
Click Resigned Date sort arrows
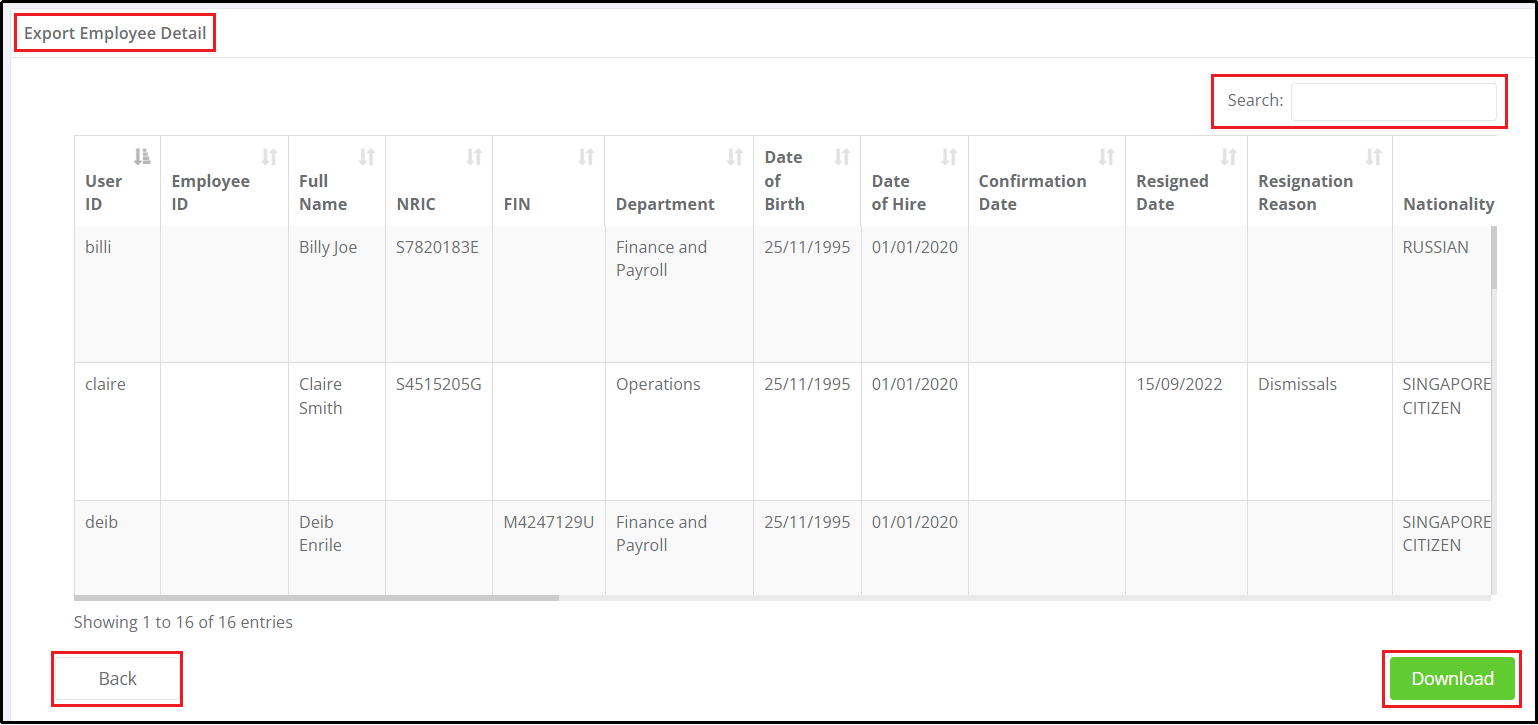(1229, 156)
